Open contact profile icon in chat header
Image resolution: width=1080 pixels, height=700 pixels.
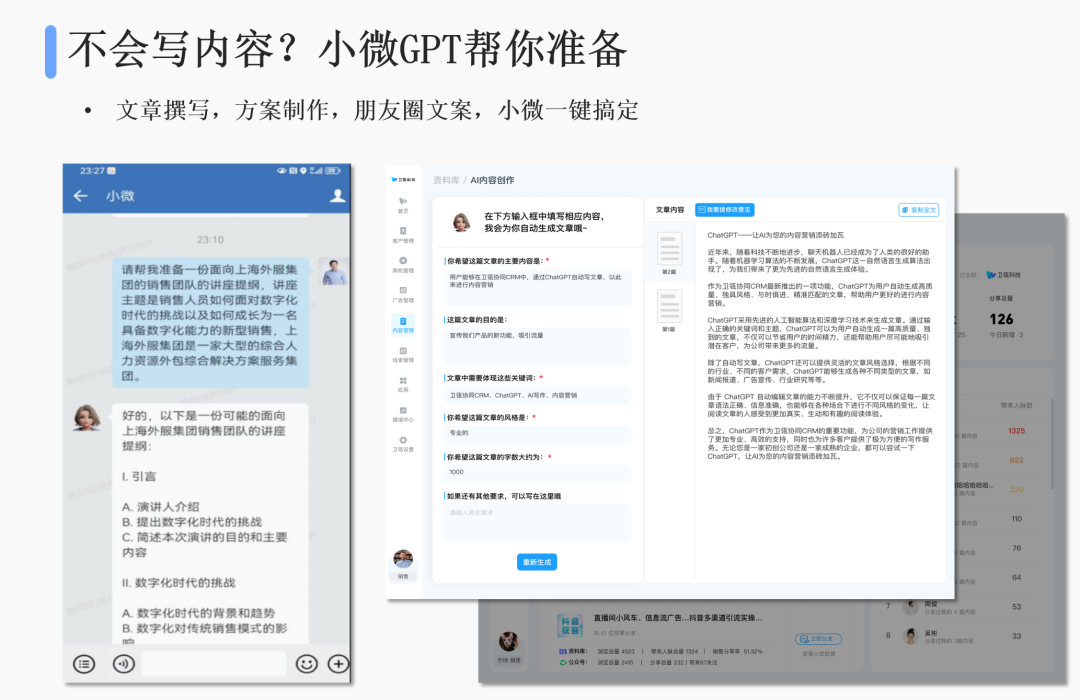(338, 196)
